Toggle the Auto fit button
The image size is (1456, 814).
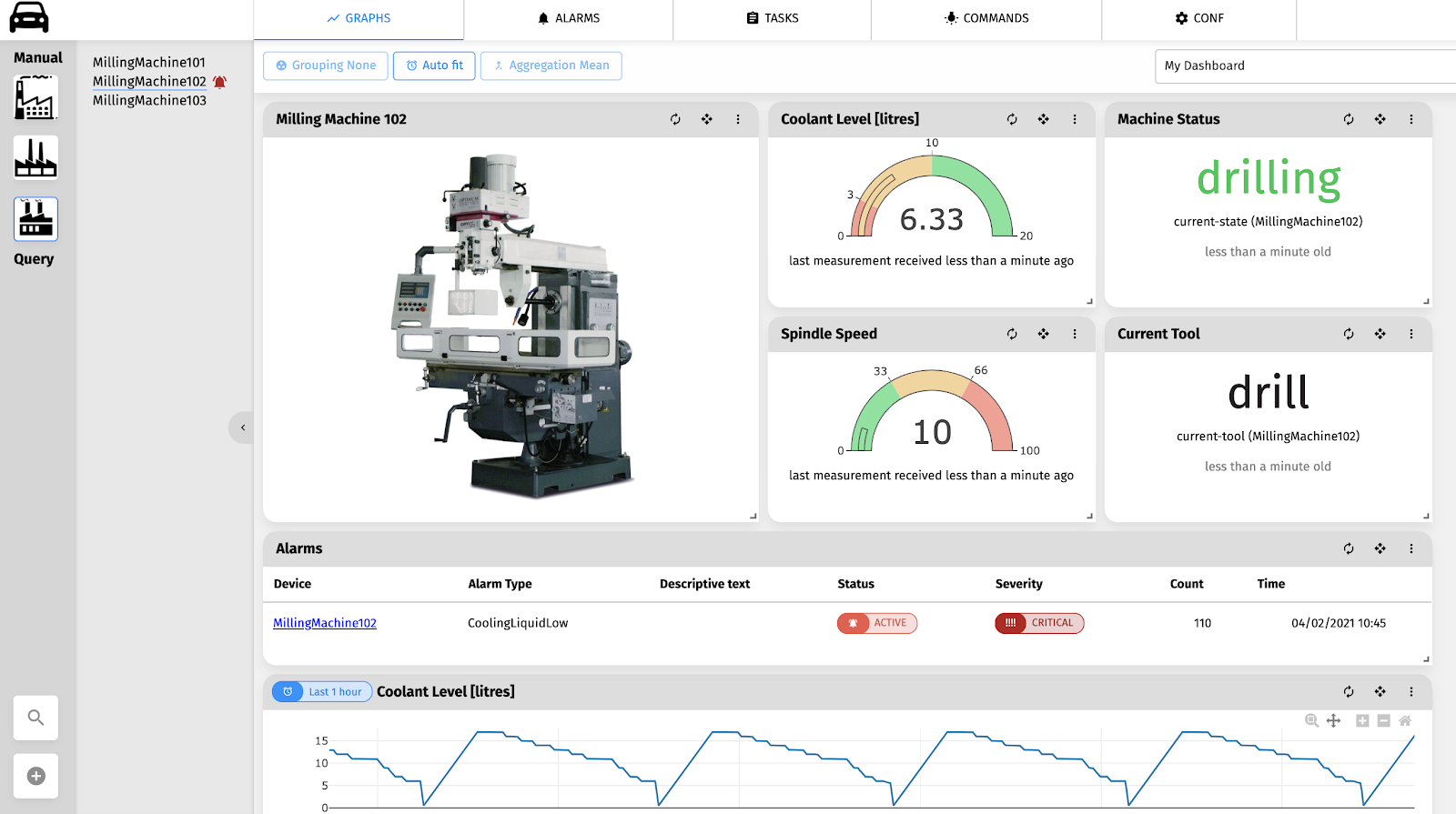(434, 65)
